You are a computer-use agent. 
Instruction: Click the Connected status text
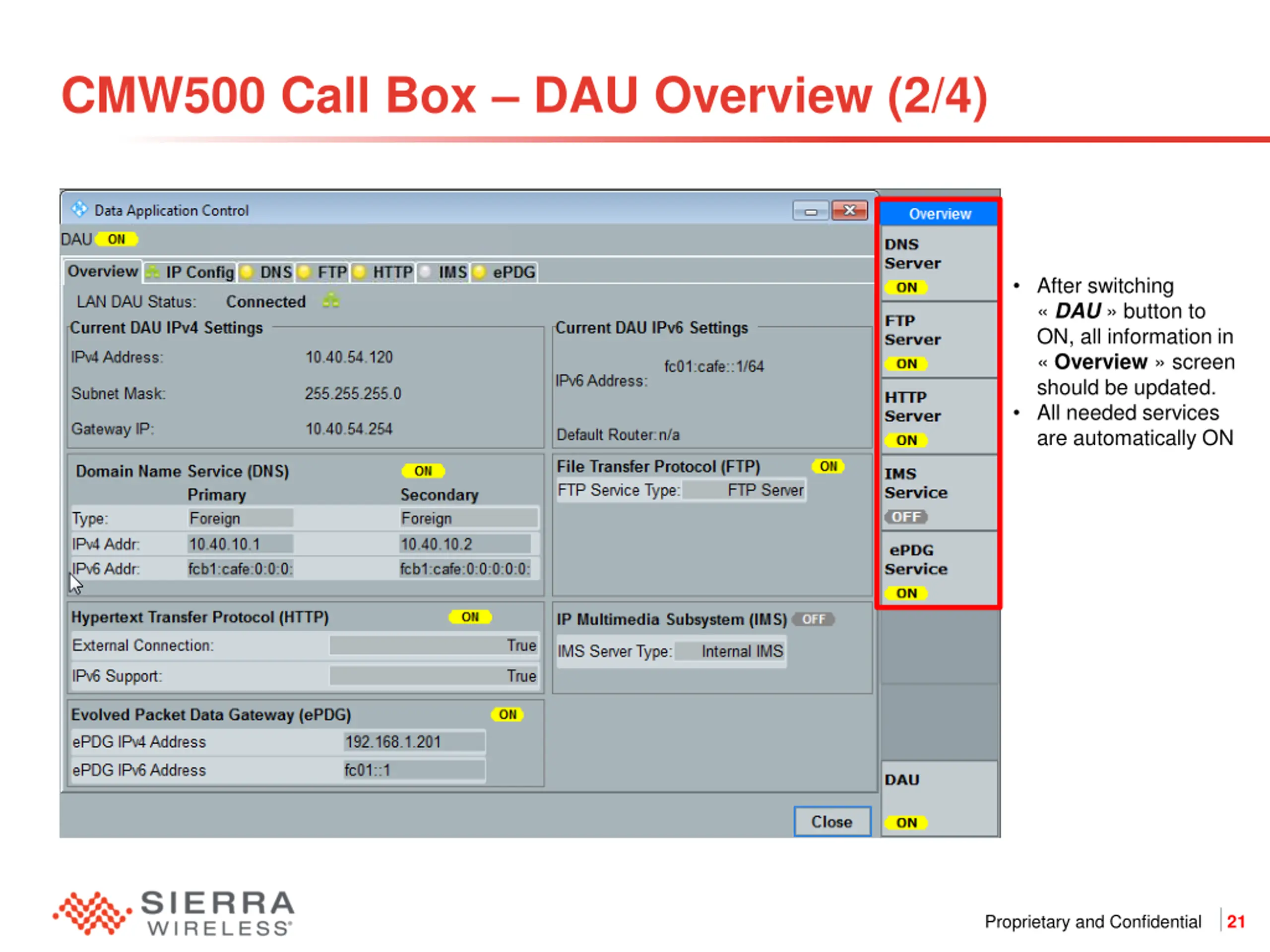(266, 301)
